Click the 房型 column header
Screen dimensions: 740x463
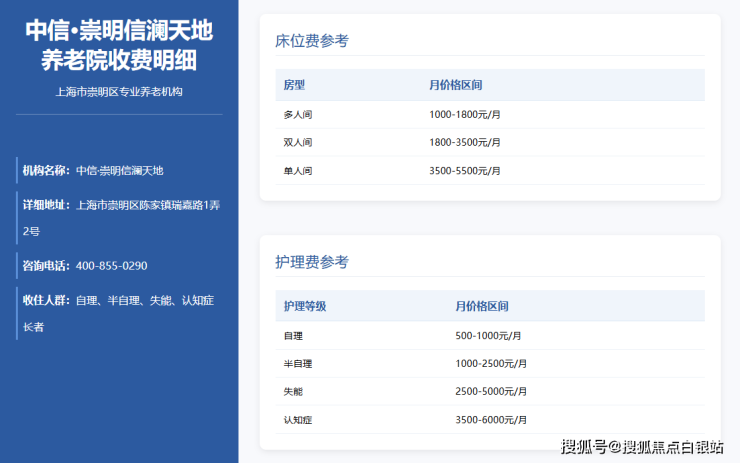pos(294,85)
